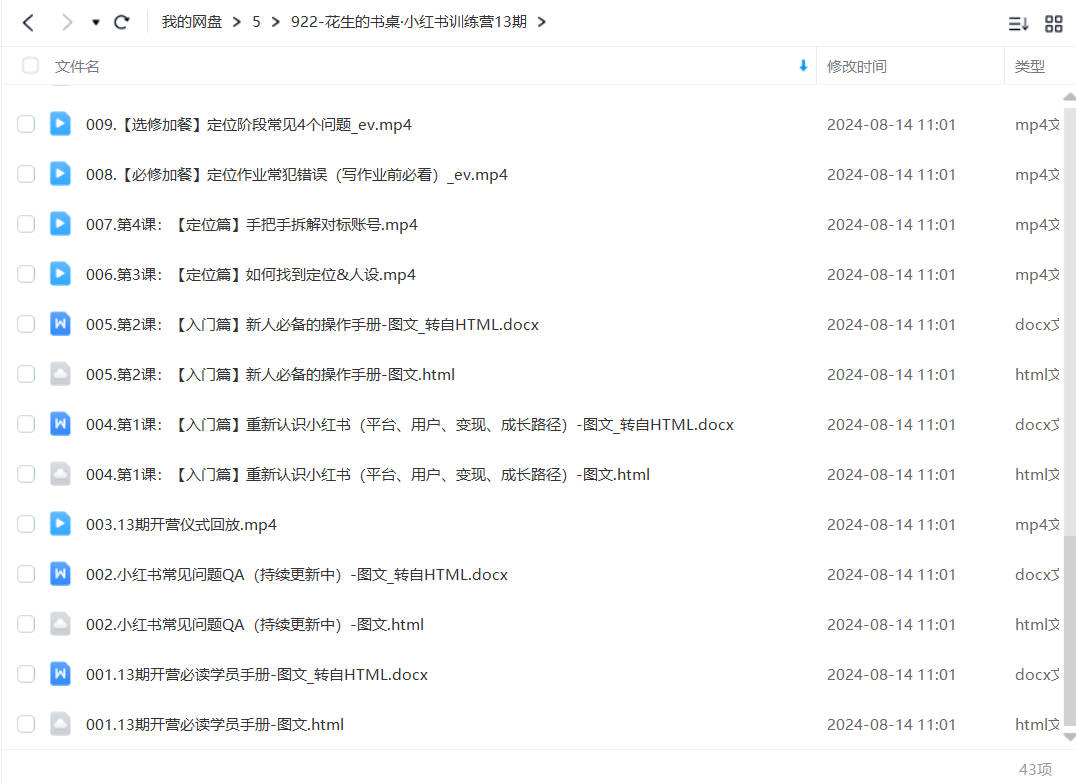Select 004.第1课 重新认识小红书 -图文.html
Image resolution: width=1076 pixels, height=784 pixels.
(x=368, y=475)
